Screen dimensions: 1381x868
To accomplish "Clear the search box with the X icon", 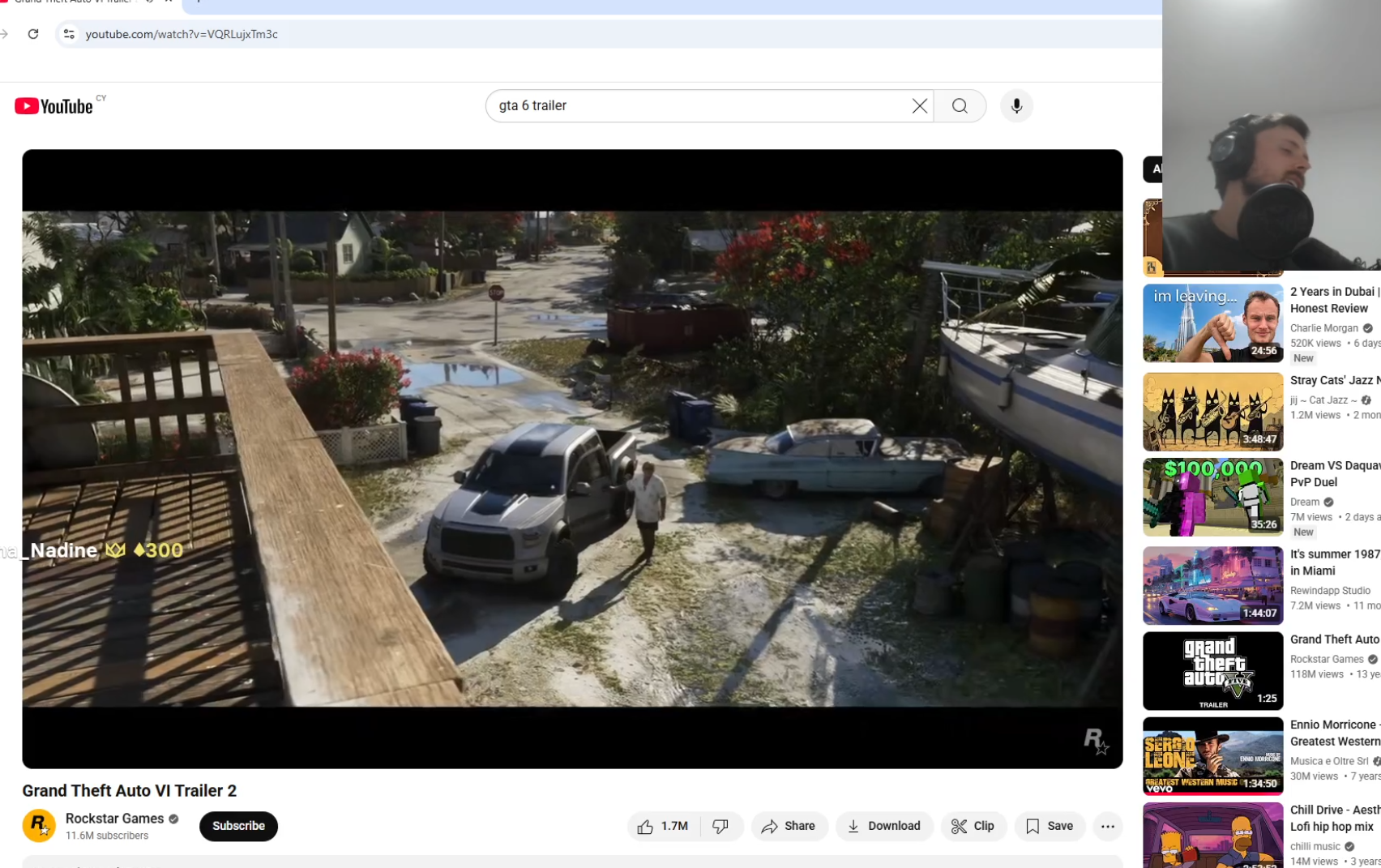I will click(x=919, y=106).
